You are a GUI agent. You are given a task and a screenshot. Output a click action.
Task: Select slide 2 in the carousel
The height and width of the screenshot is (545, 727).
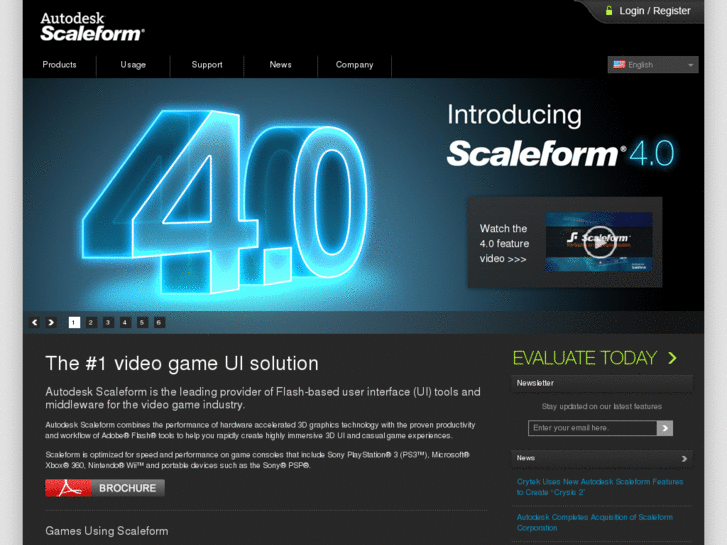tap(91, 322)
